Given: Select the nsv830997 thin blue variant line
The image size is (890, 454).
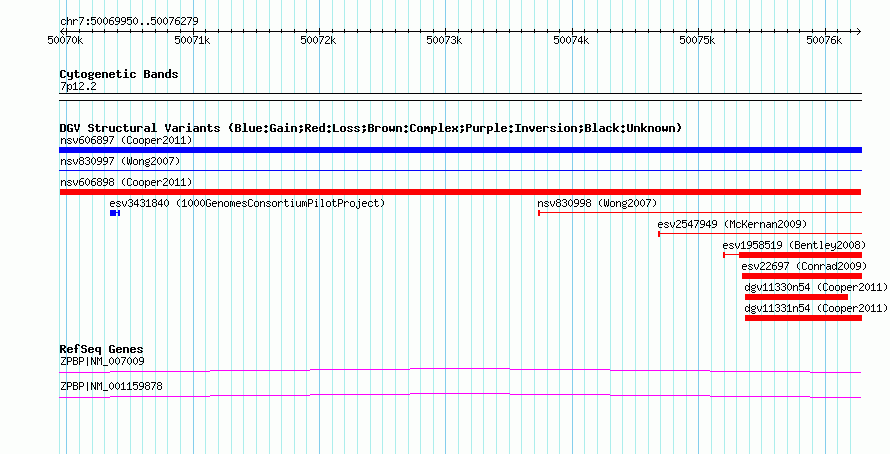Looking at the screenshot, I should (x=460, y=171).
